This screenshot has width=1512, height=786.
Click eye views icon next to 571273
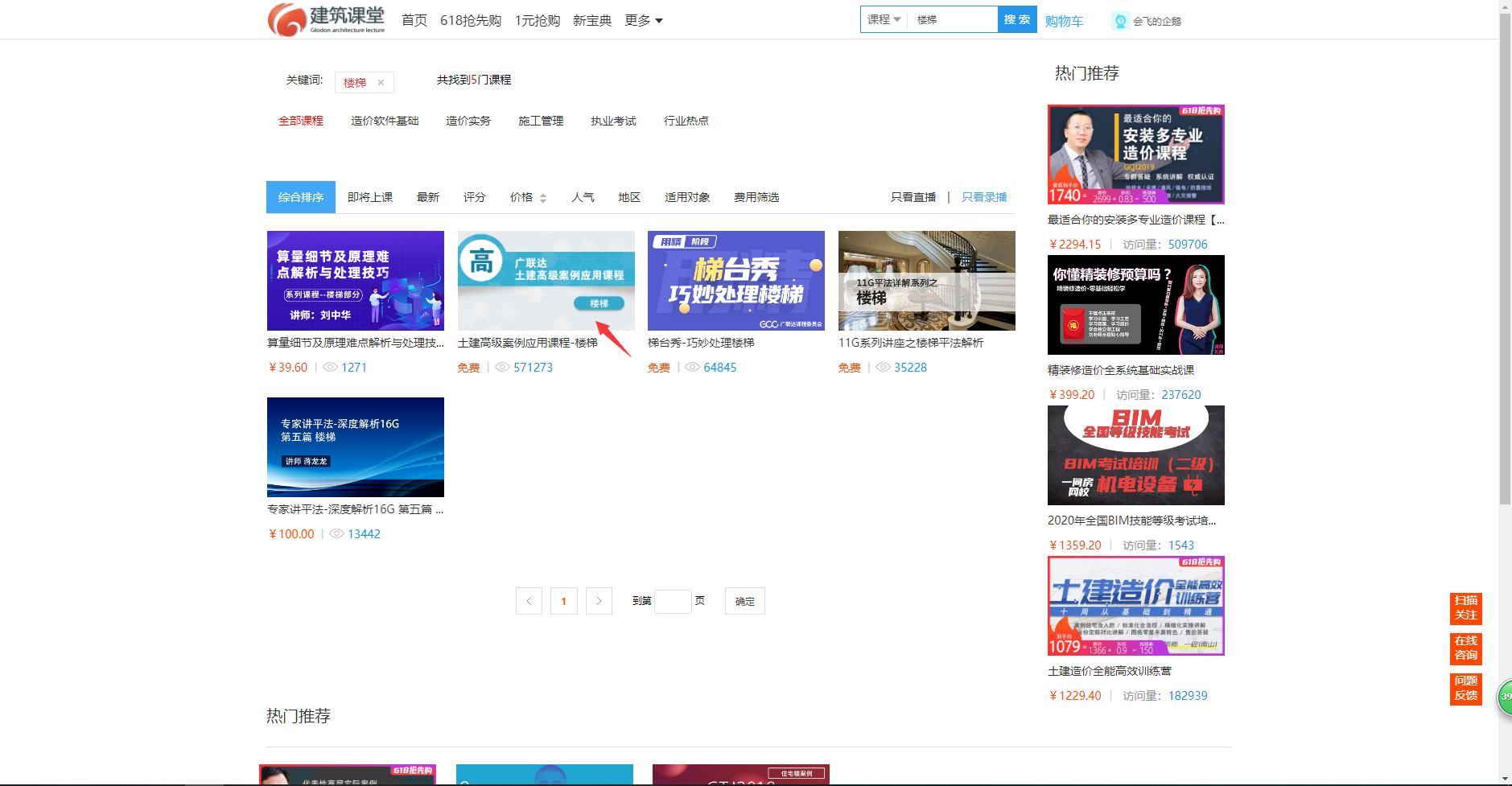pyautogui.click(x=502, y=368)
